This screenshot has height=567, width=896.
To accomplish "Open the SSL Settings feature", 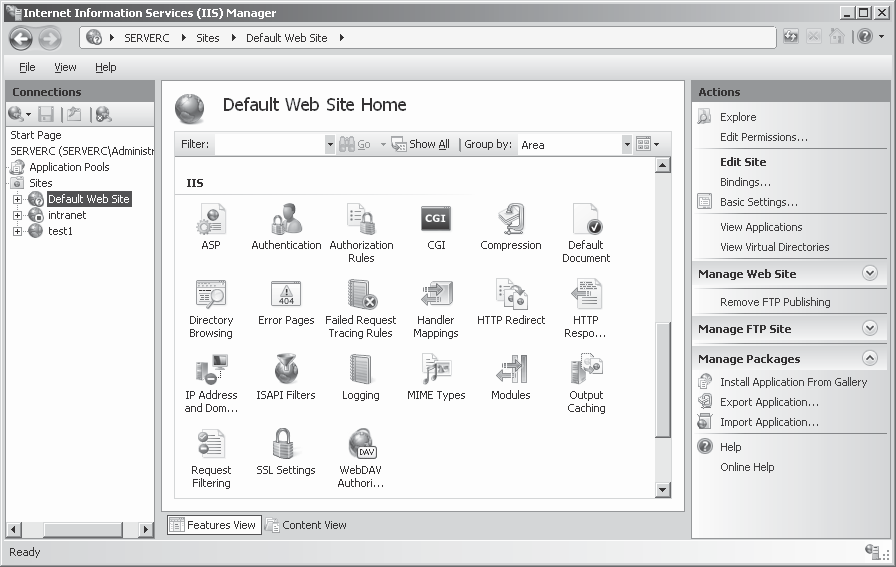I will pos(286,452).
